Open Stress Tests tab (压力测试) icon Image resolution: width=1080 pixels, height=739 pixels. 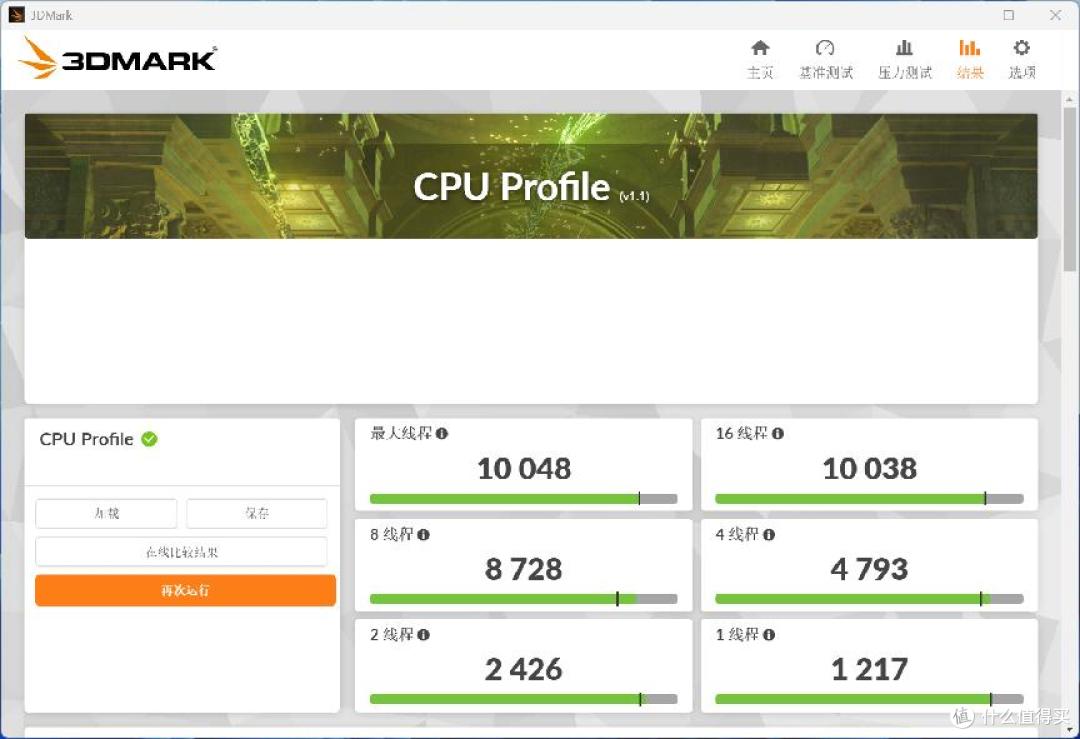pos(904,48)
